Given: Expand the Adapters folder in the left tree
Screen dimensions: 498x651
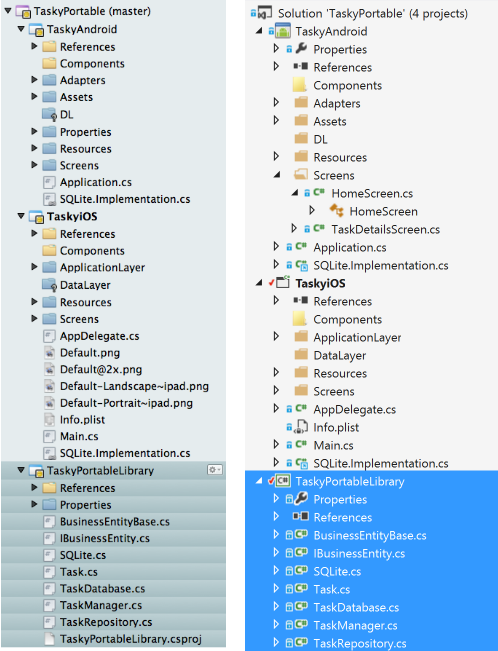Looking at the screenshot, I should point(34,80).
